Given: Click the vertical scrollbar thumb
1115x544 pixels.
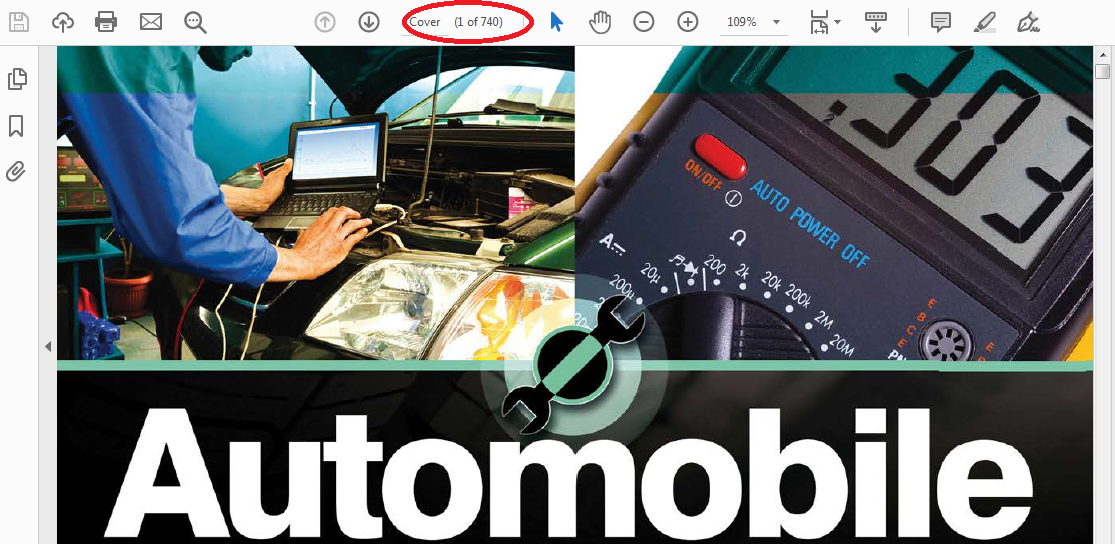Looking at the screenshot, I should (1103, 72).
